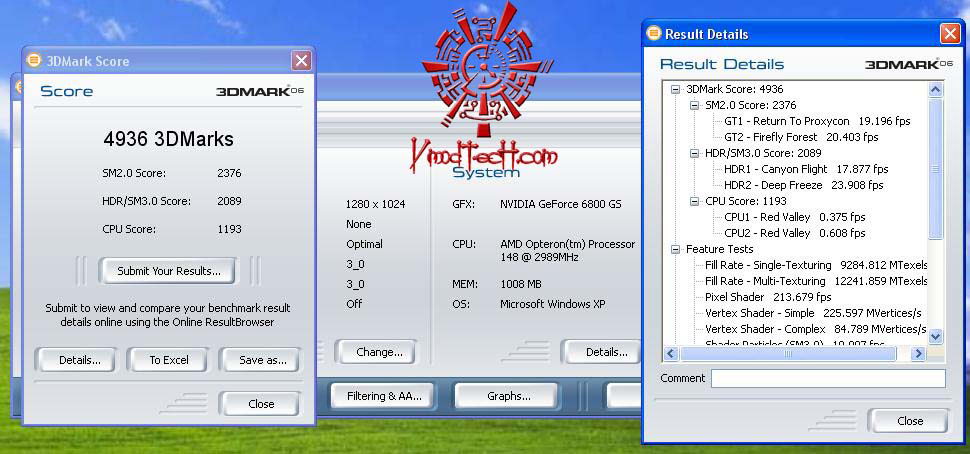Click the vertical scrollbar down arrow
This screenshot has height=454, width=970.
click(935, 336)
